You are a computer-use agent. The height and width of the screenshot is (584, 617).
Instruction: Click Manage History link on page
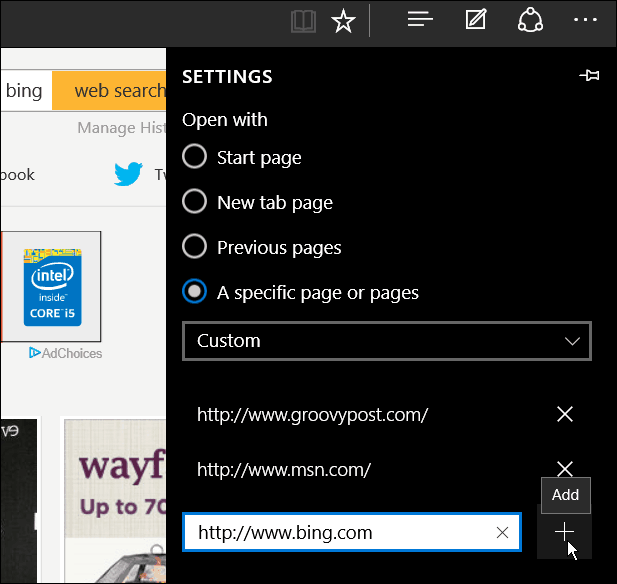point(122,128)
